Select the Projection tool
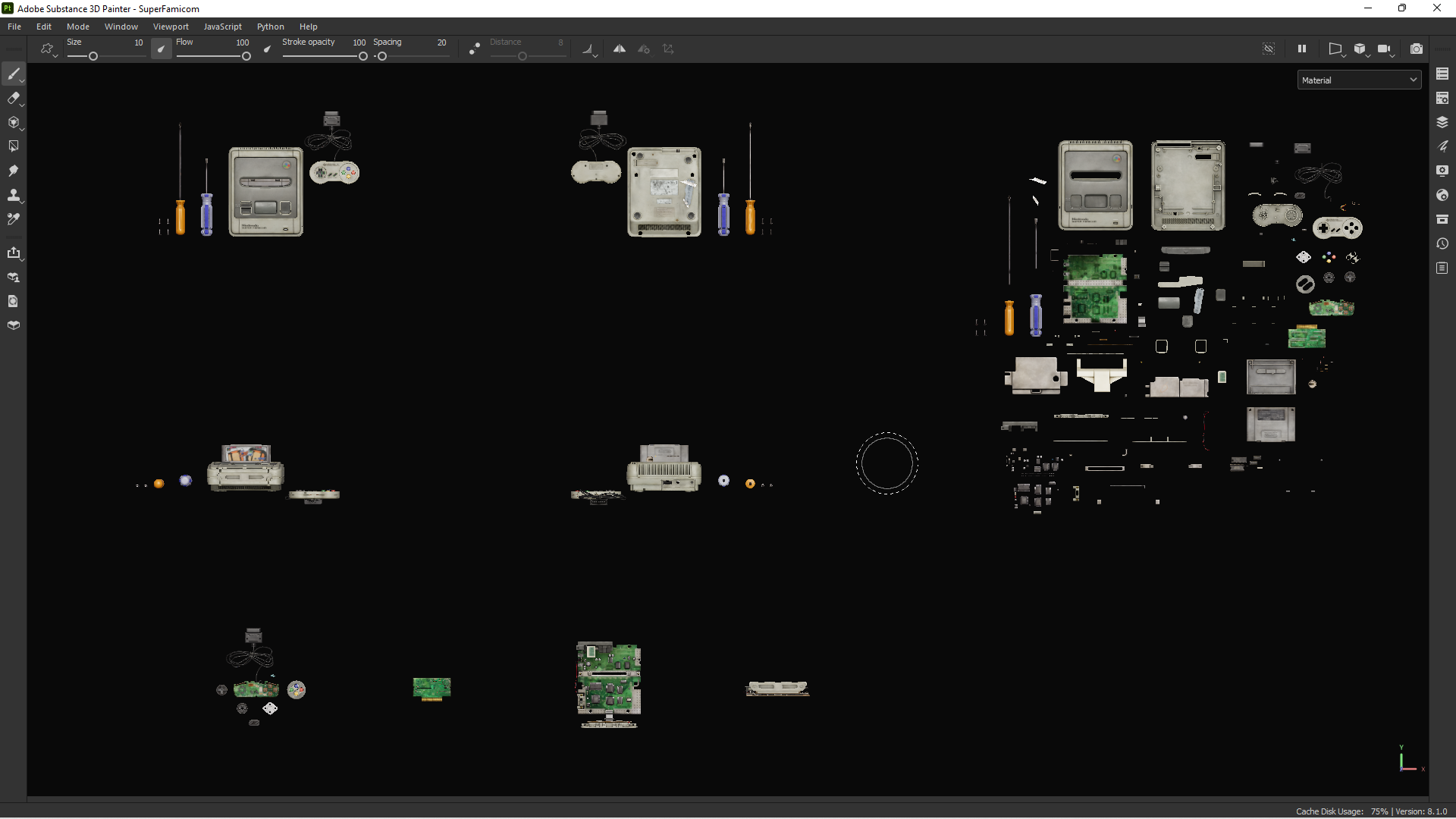Image resolution: width=1456 pixels, height=819 pixels. 14,122
